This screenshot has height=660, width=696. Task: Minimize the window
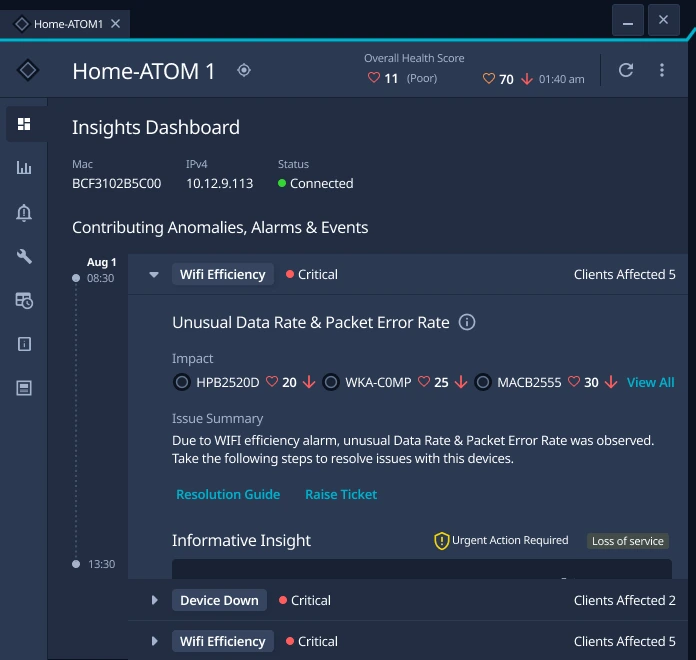(x=628, y=20)
